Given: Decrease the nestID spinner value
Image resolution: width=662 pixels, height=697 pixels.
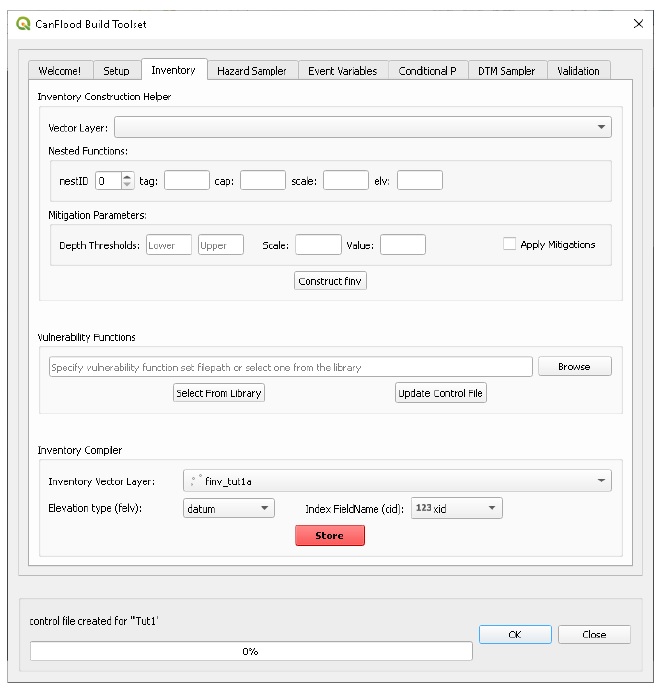Looking at the screenshot, I should (x=127, y=184).
